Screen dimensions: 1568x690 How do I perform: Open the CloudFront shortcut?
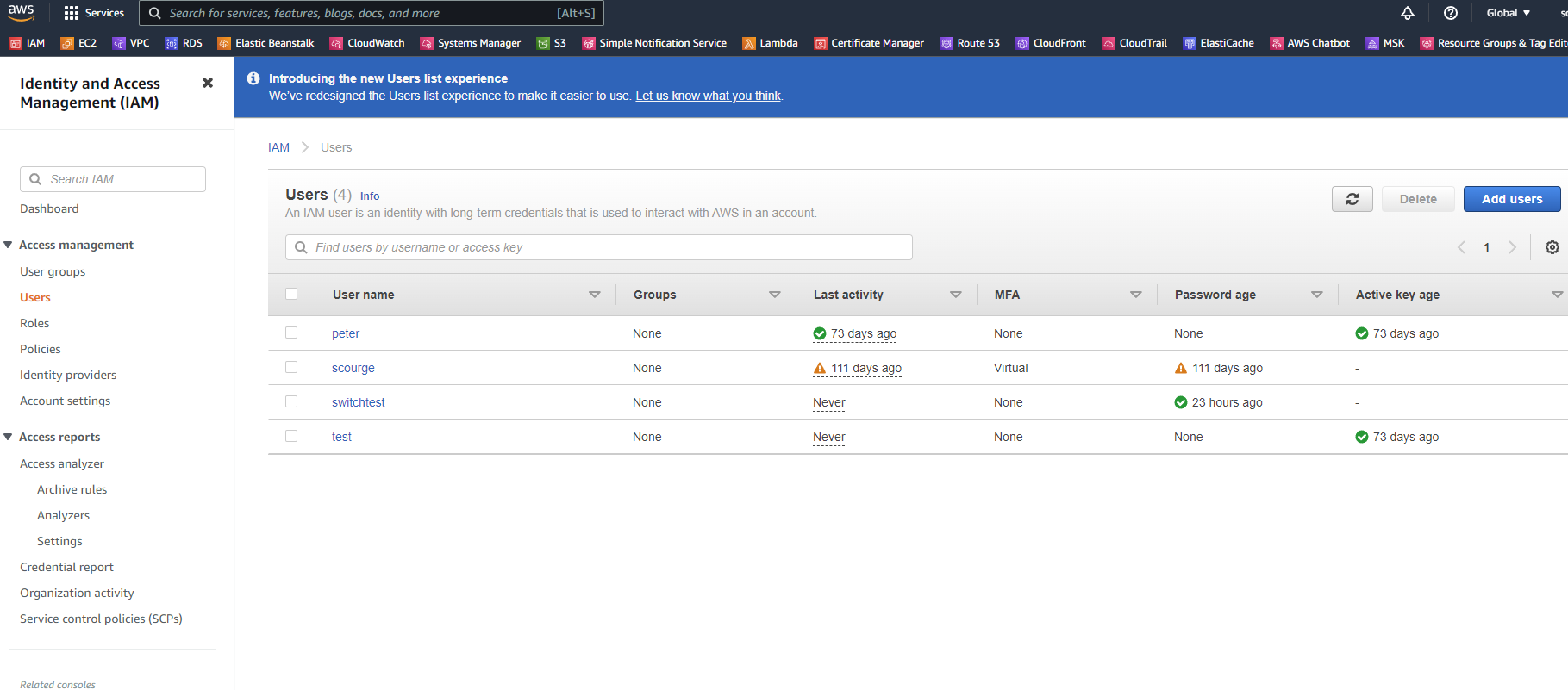[x=1051, y=43]
